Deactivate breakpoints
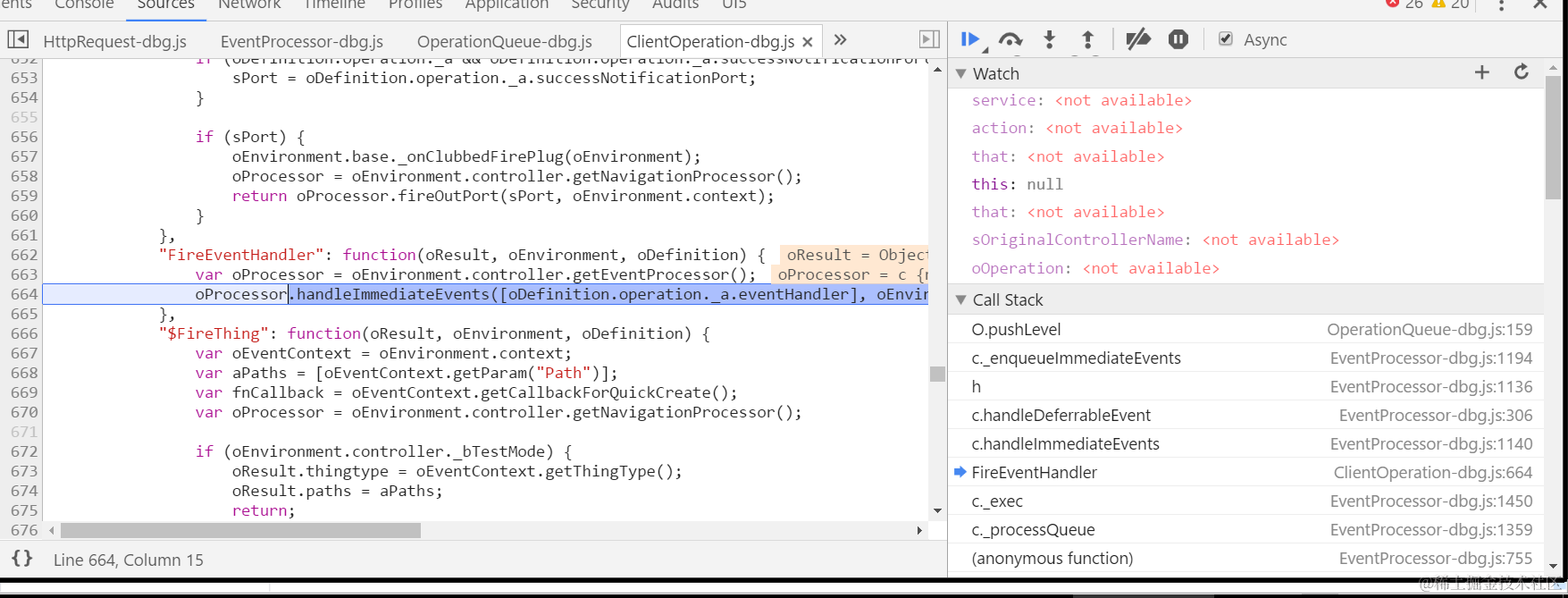This screenshot has height=598, width=1568. click(x=1137, y=39)
